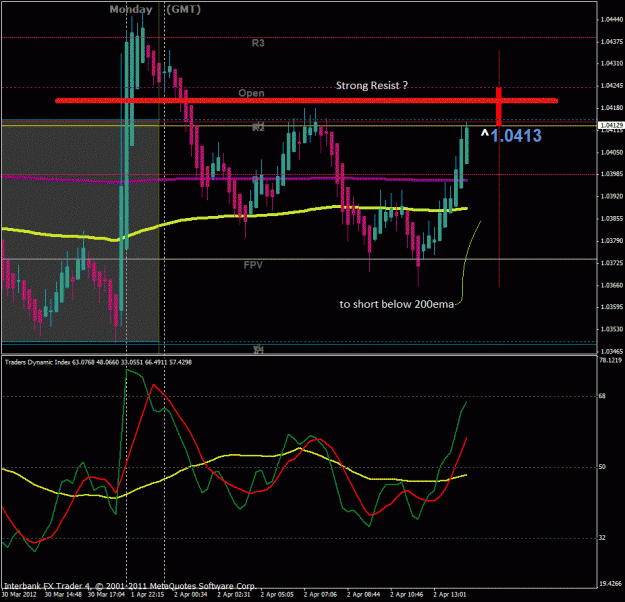Click price axis value 1.03530

[611, 329]
